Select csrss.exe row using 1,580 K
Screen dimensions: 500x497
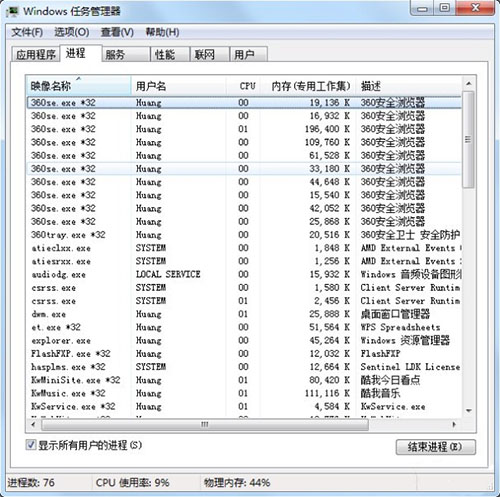pos(244,288)
